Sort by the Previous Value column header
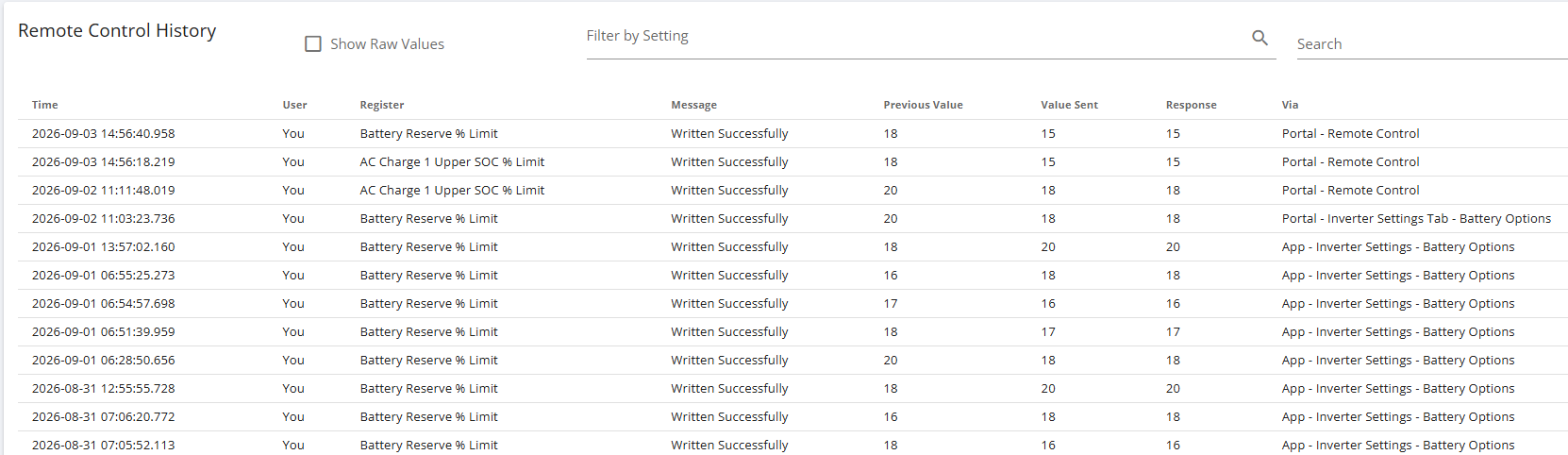This screenshot has width=1568, height=455. pyautogui.click(x=923, y=105)
